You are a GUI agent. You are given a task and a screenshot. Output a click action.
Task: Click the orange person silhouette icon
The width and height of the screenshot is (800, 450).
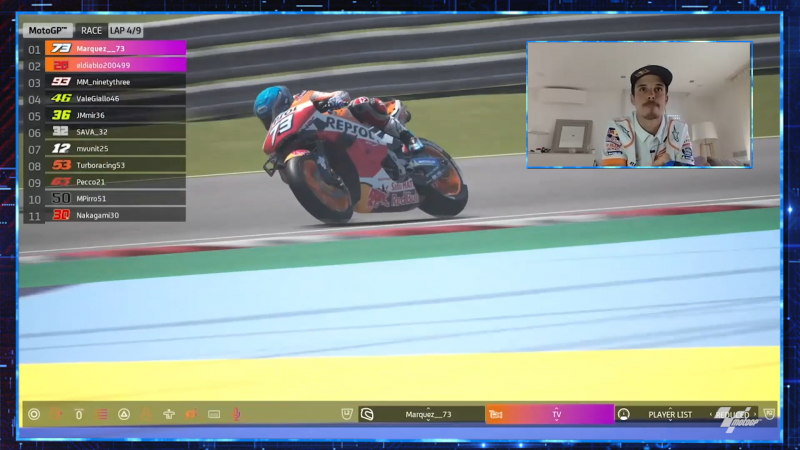146,414
